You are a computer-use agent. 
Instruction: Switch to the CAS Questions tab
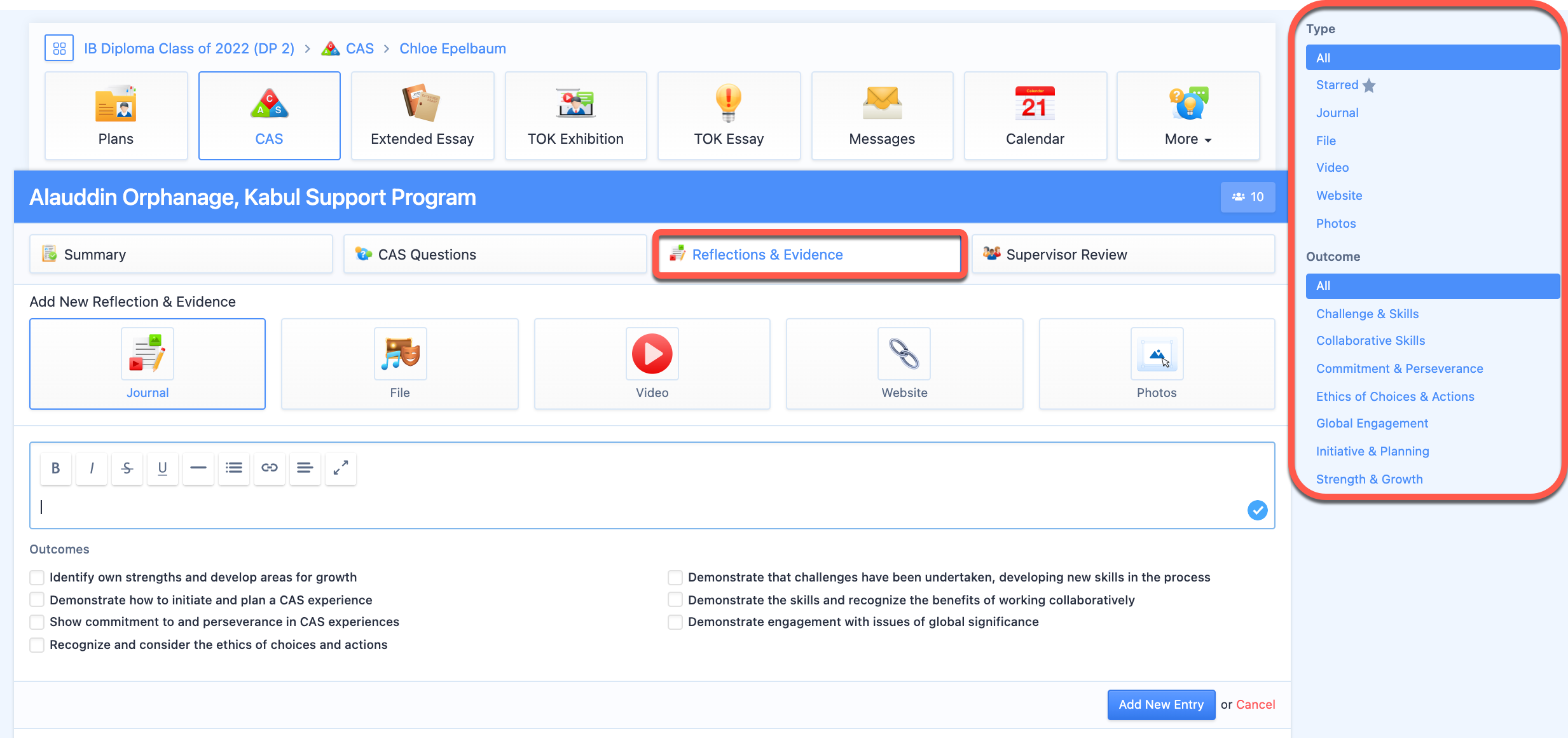[495, 254]
